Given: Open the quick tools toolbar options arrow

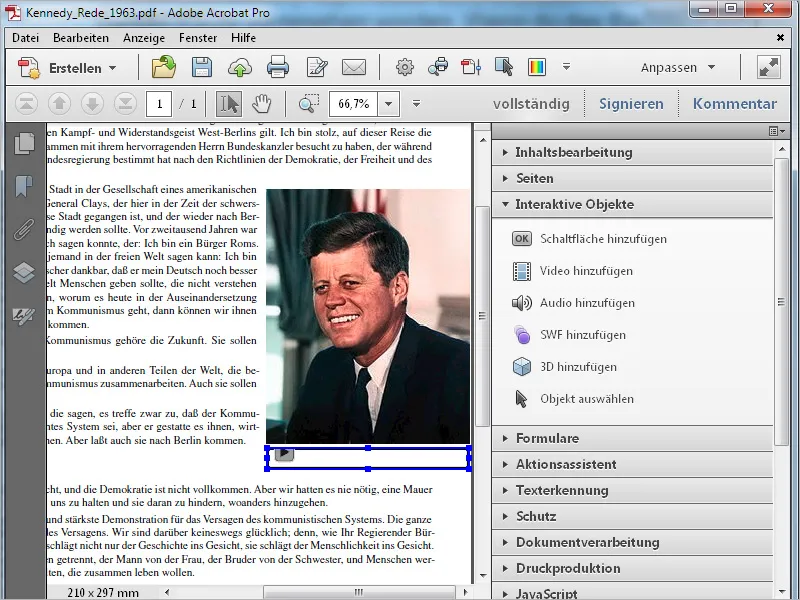Looking at the screenshot, I should [566, 66].
